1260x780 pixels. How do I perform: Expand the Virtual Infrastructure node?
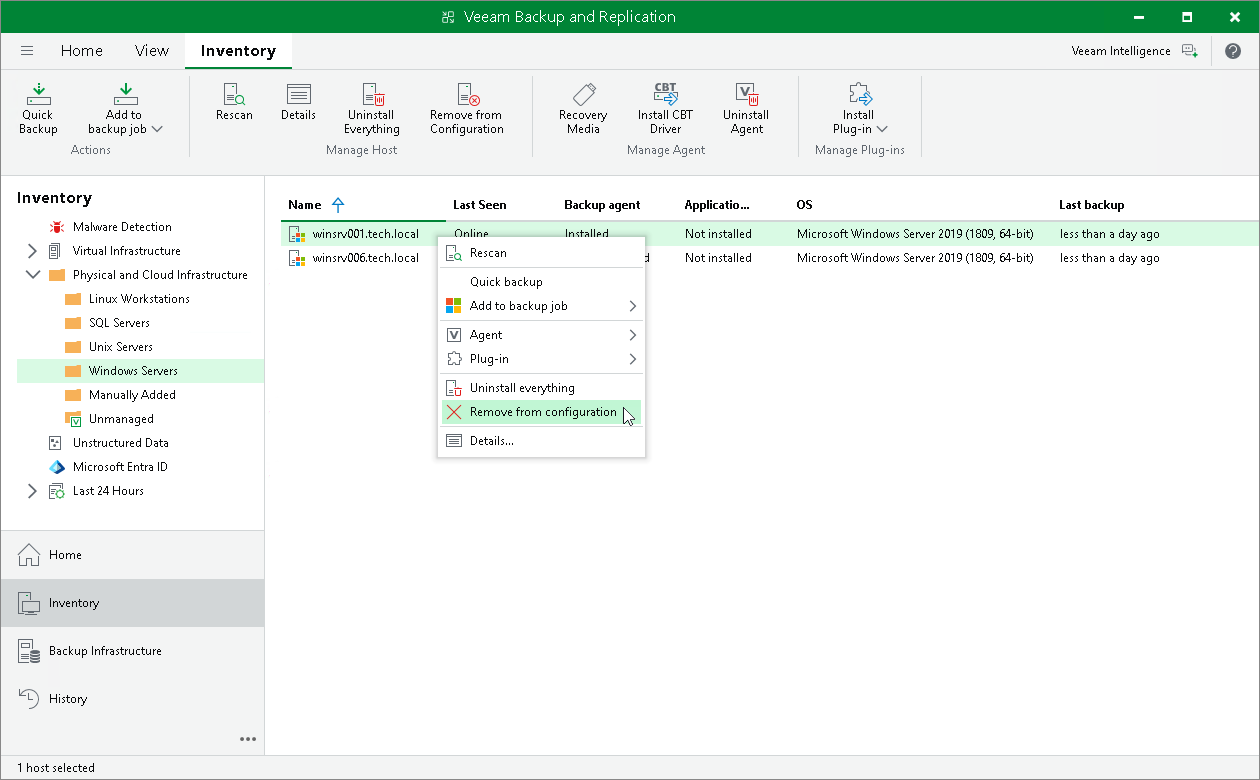(32, 251)
